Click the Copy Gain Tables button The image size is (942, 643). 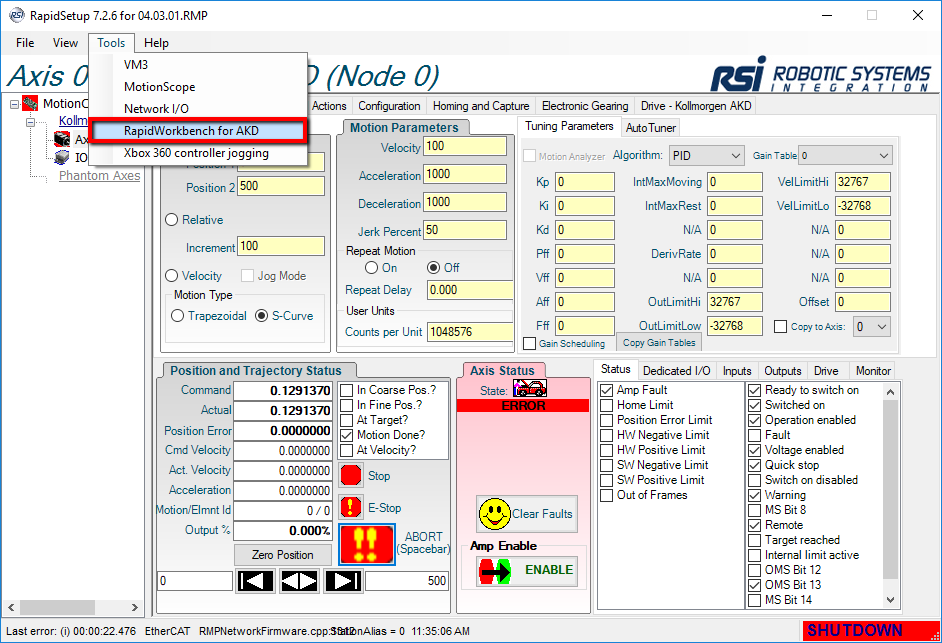pos(658,343)
